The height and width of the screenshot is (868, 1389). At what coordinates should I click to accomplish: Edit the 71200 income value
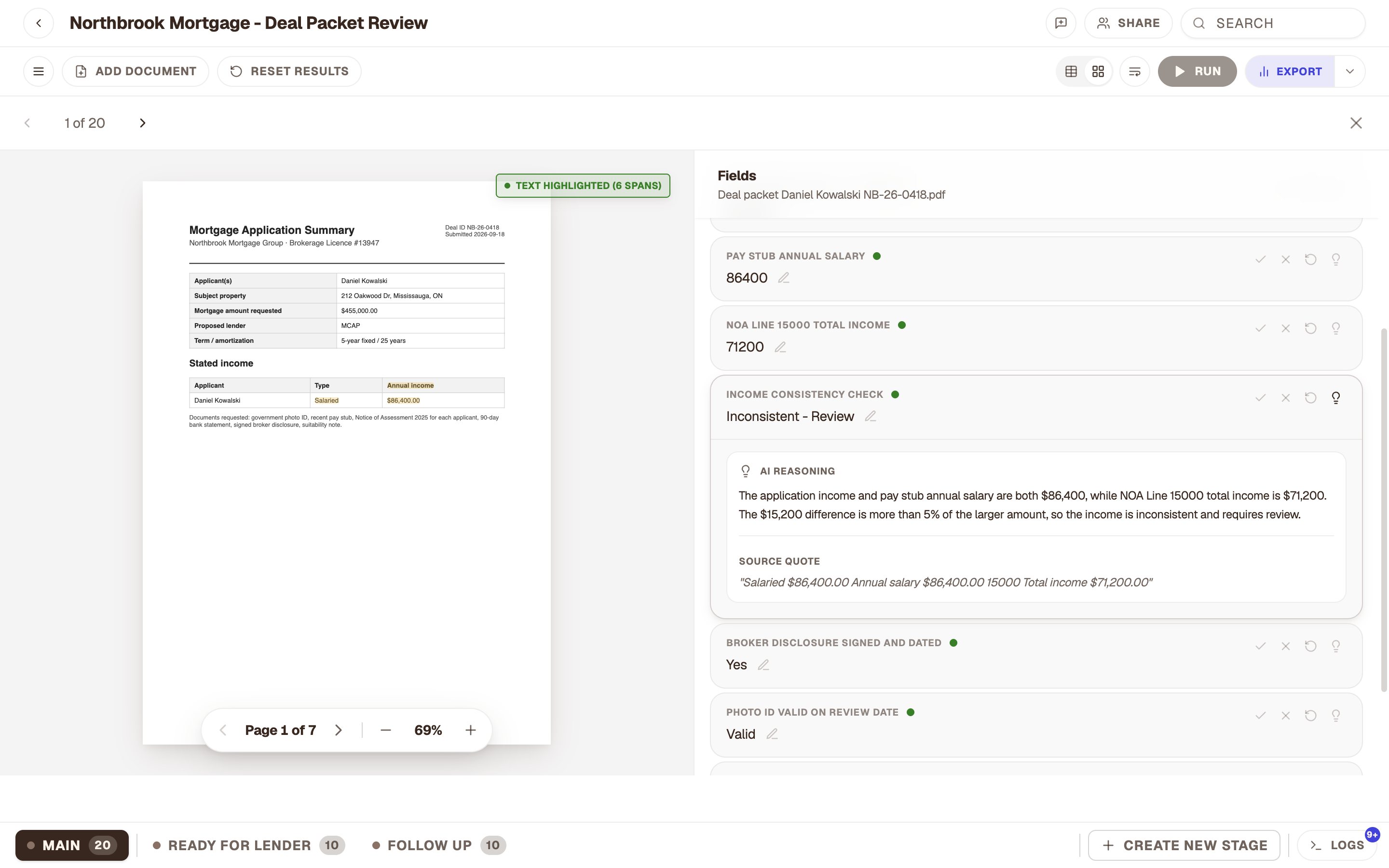coord(780,347)
